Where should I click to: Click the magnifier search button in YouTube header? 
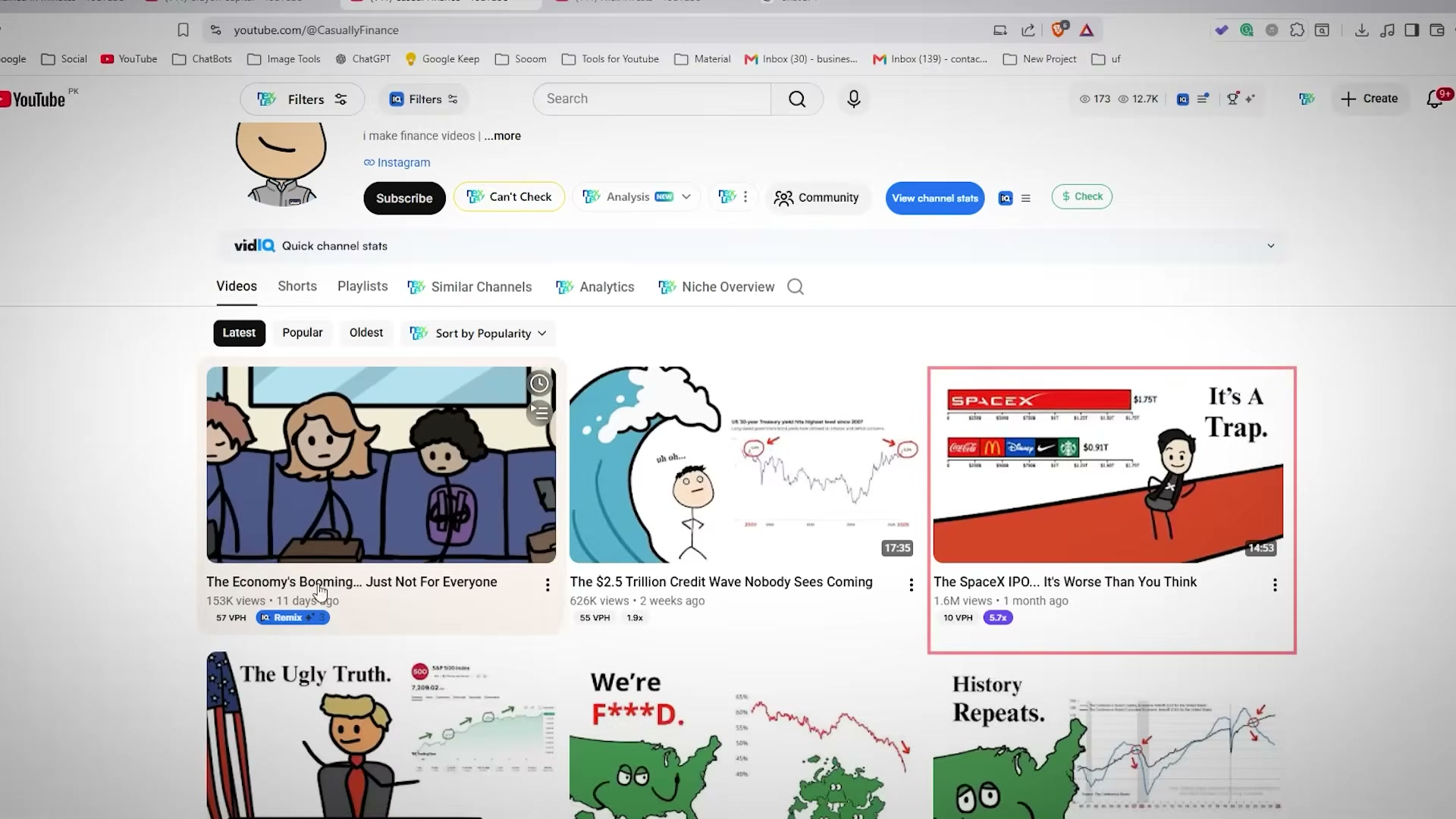[797, 99]
